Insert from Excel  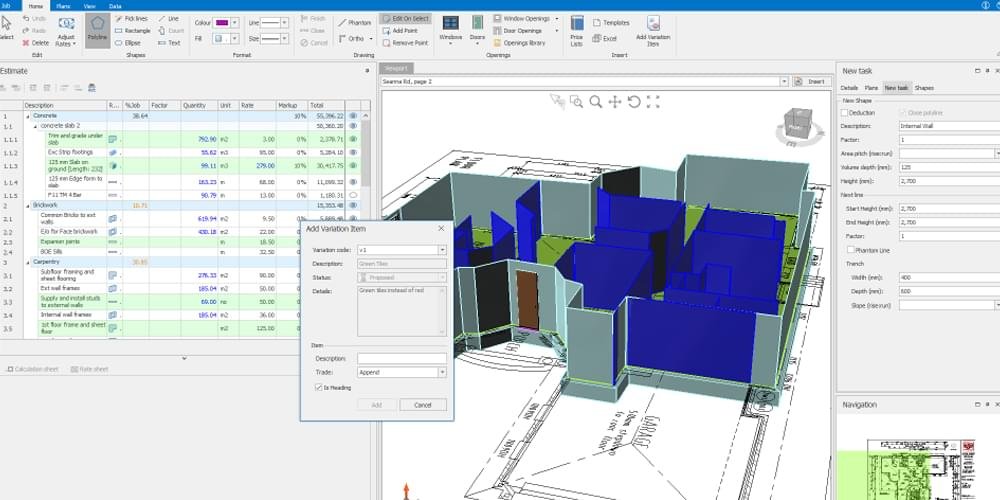(605, 38)
